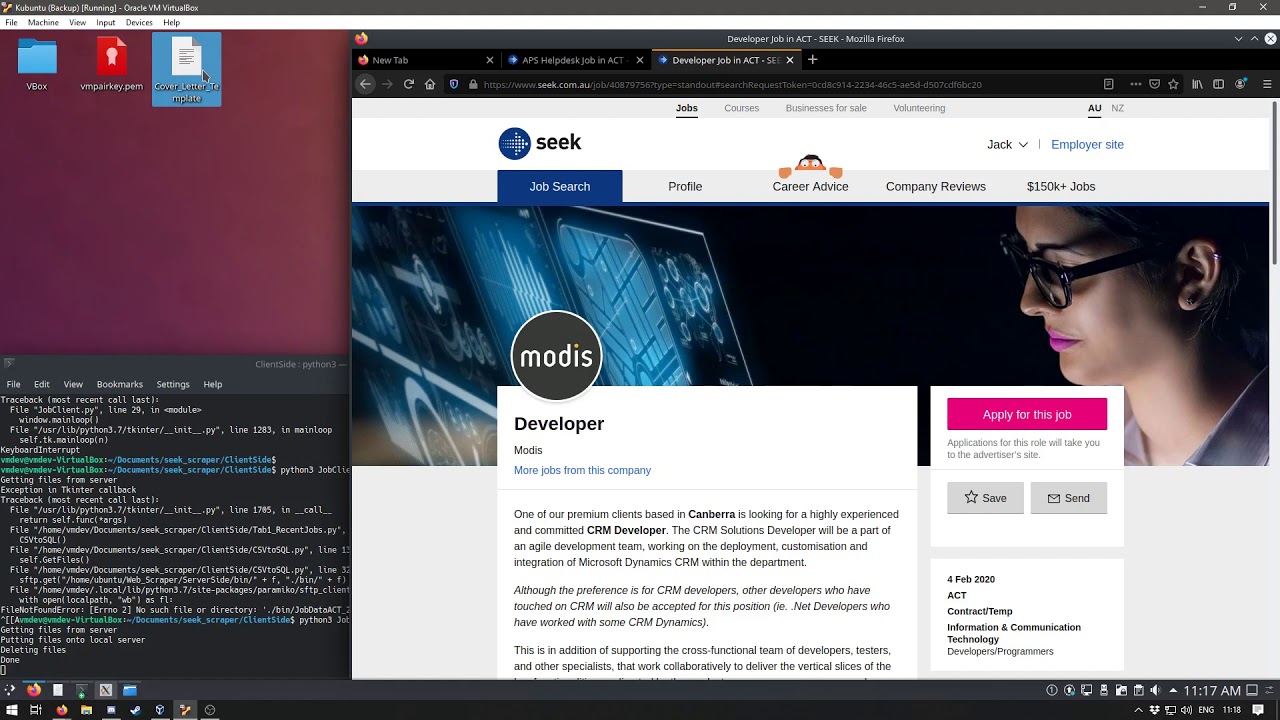Open terminal Edit menu
Viewport: 1280px width, 720px height.
coord(42,384)
